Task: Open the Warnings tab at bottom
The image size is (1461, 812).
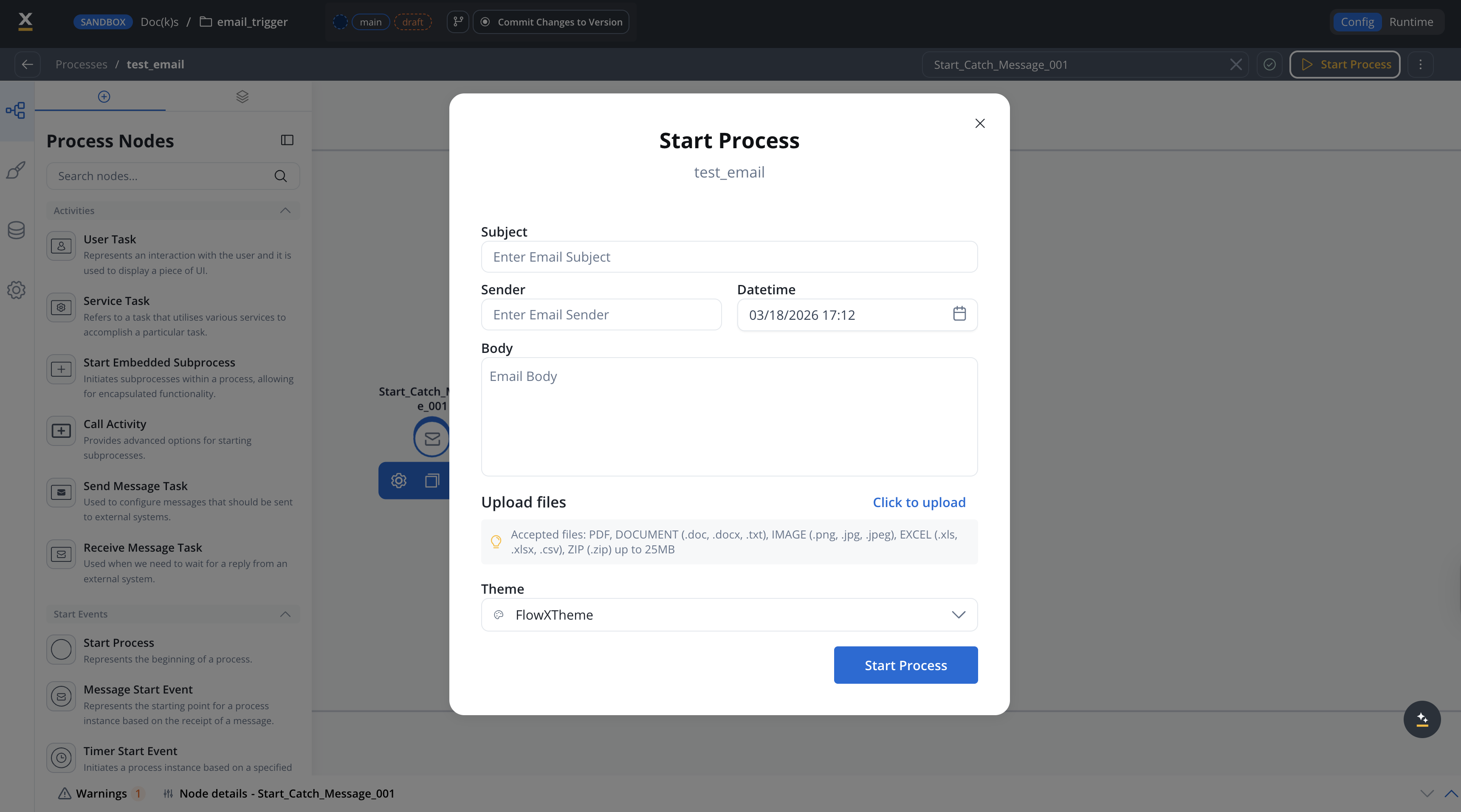Action: [100, 793]
